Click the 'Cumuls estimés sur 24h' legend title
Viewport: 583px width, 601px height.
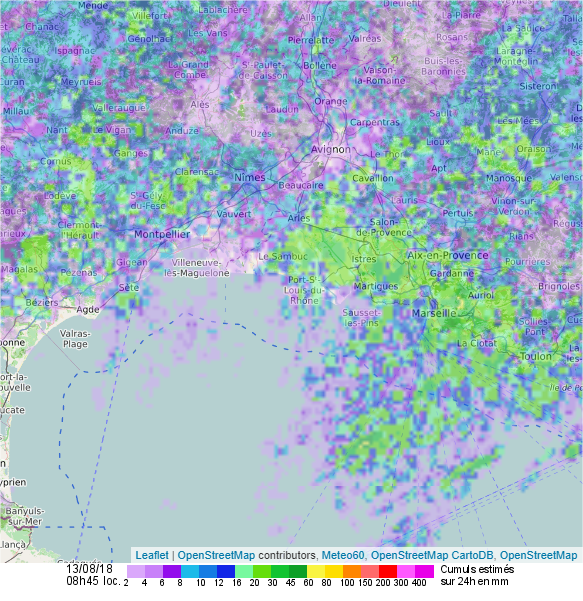tap(477, 575)
